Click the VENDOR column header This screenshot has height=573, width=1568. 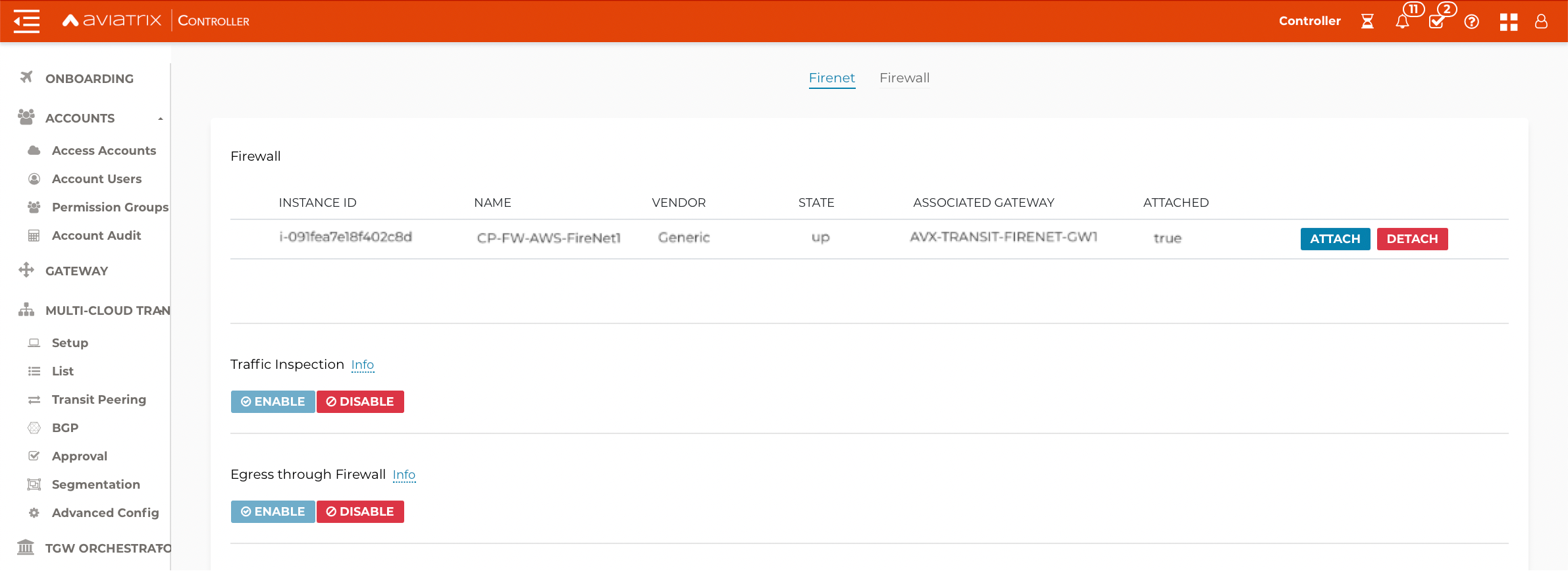(x=679, y=203)
